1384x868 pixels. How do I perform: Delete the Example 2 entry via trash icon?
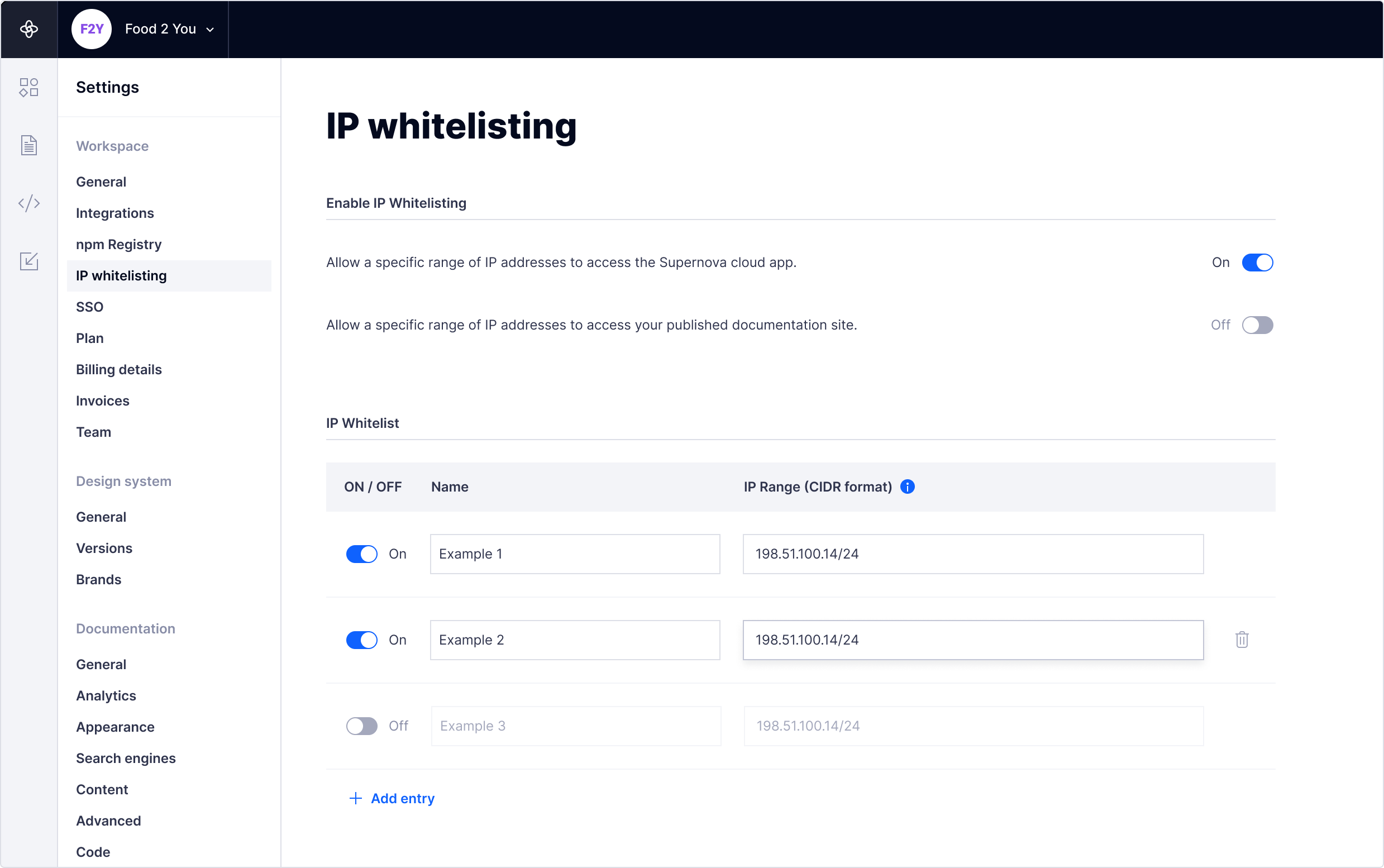point(1241,640)
